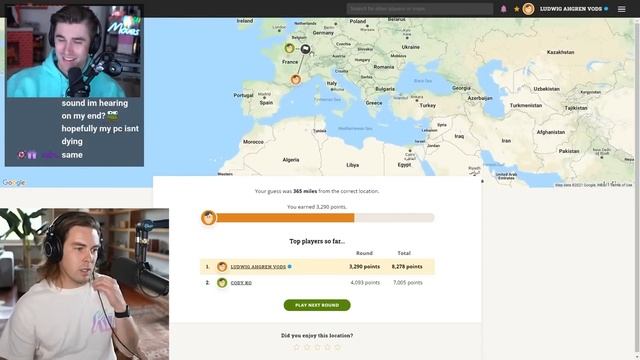Click the Iran label on the map
The height and width of the screenshot is (360, 640).
(506, 141)
